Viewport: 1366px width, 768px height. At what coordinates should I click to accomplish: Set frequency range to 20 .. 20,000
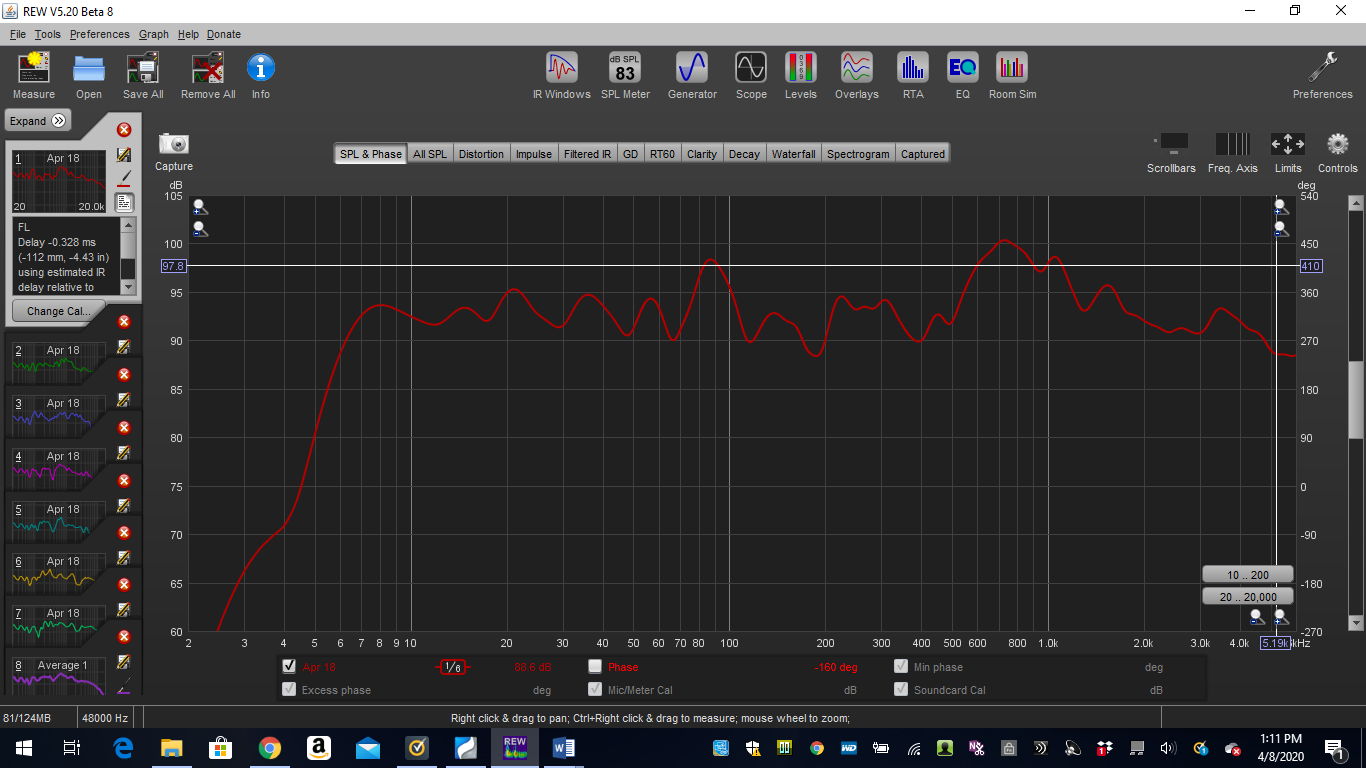tap(1247, 596)
